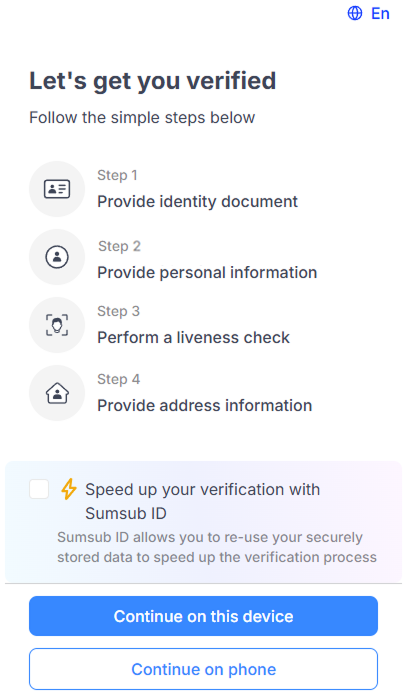Click the Sumsub ID description text
Screen dimensions: 407x695
217,547
